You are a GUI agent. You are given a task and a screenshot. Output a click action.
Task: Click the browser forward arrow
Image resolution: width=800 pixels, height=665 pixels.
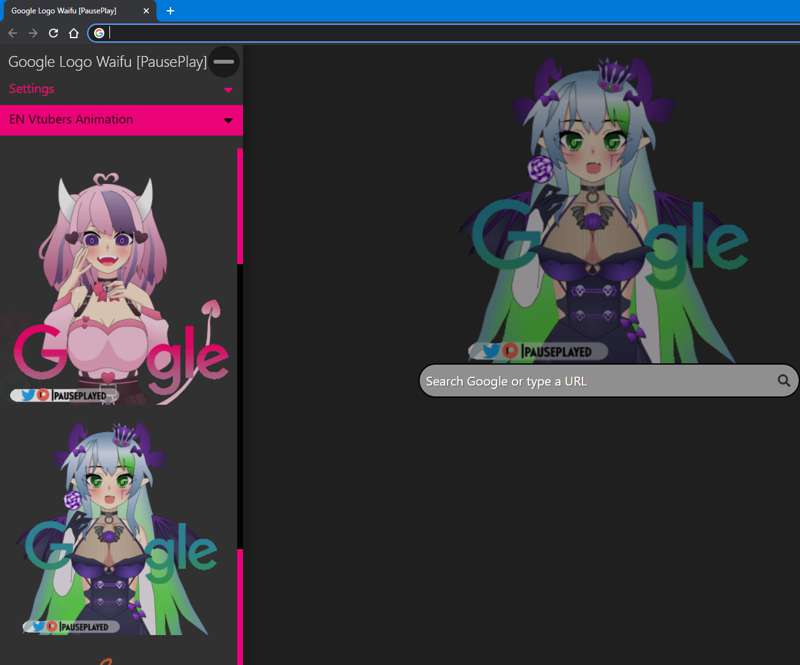pyautogui.click(x=33, y=33)
